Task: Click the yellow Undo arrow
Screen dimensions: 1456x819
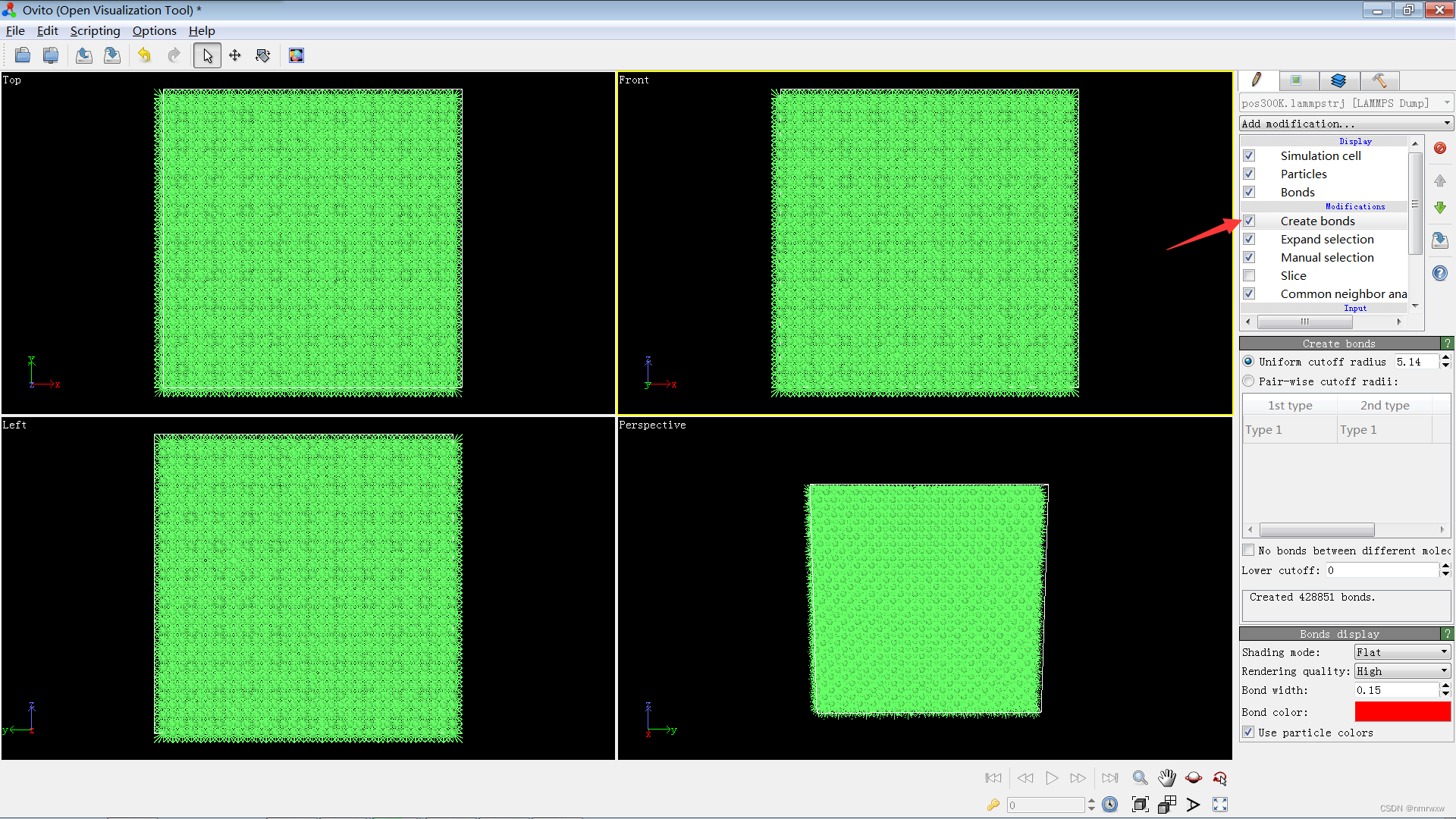Action: tap(144, 55)
